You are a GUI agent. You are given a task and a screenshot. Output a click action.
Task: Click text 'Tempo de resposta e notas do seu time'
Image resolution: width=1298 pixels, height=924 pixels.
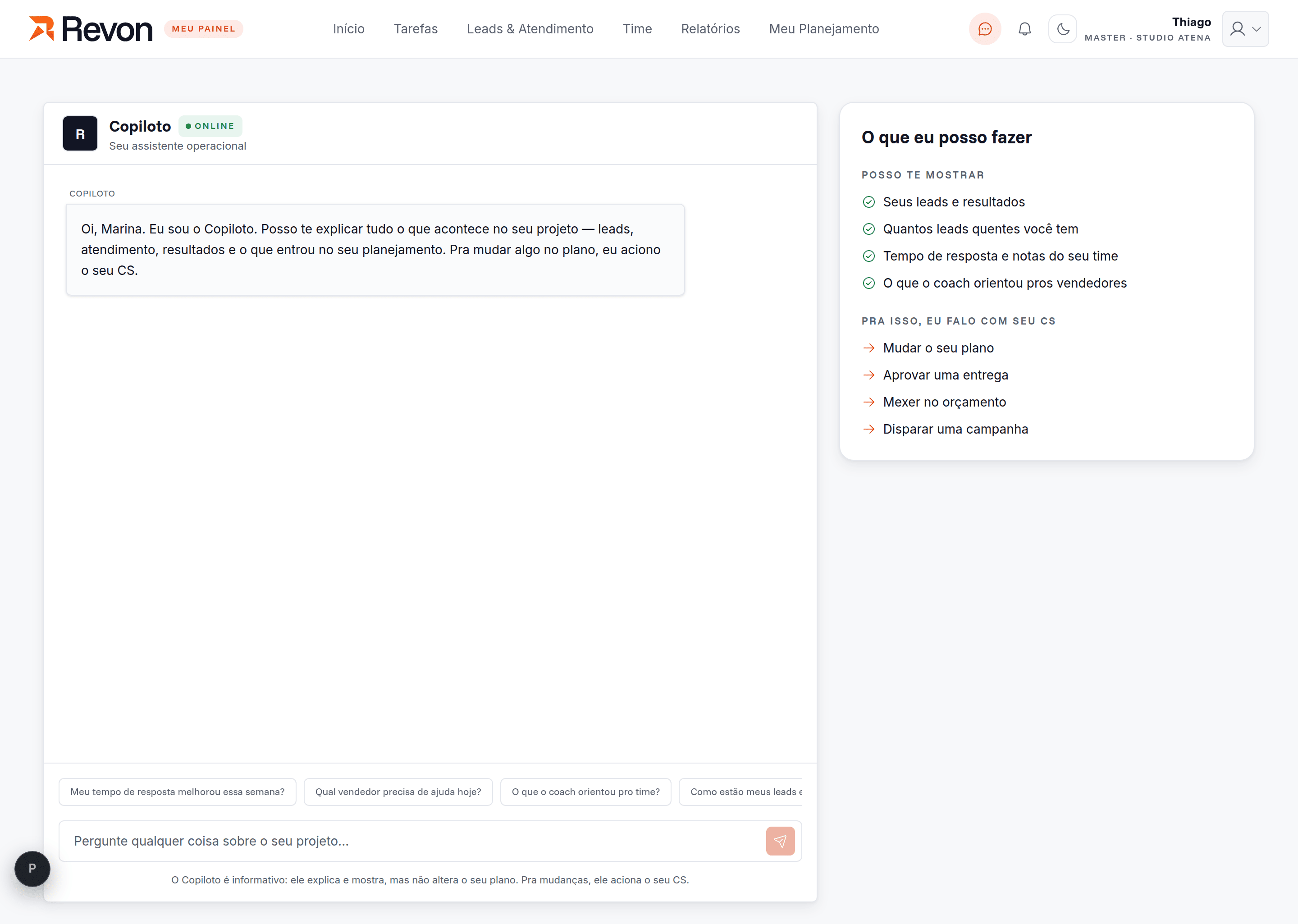(1001, 256)
